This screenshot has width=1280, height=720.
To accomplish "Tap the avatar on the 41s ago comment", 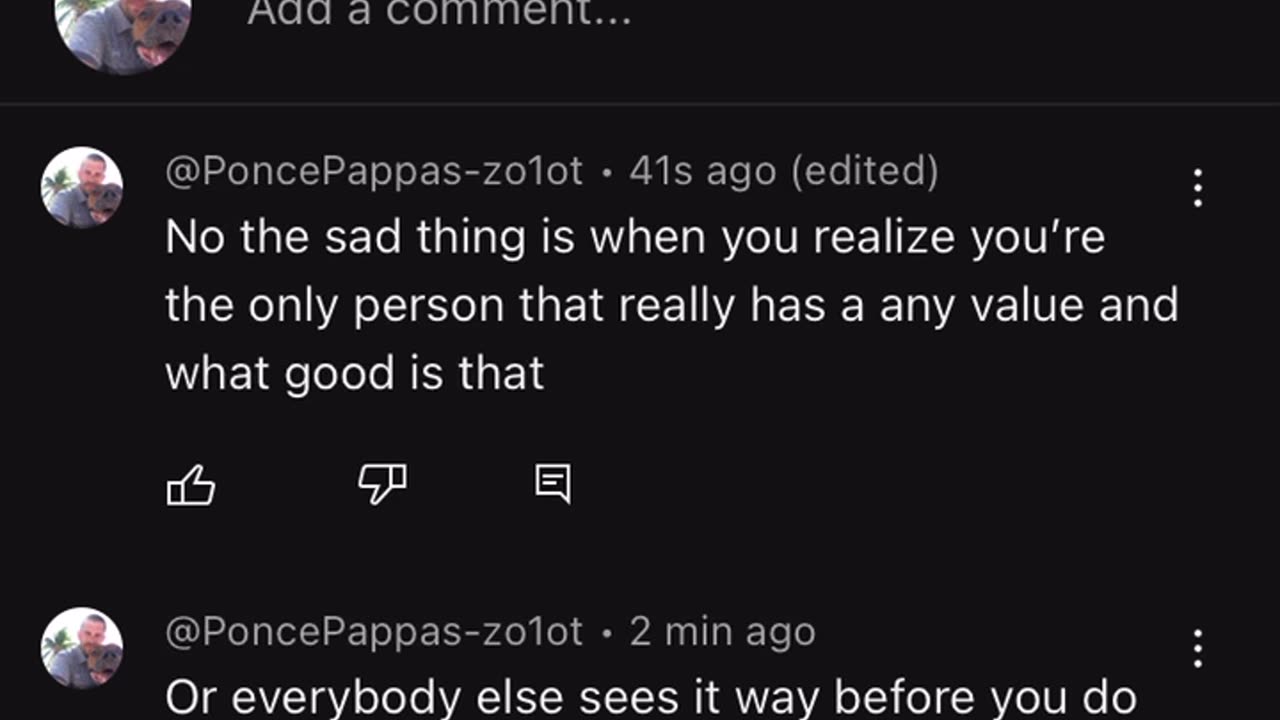I will click(x=82, y=188).
